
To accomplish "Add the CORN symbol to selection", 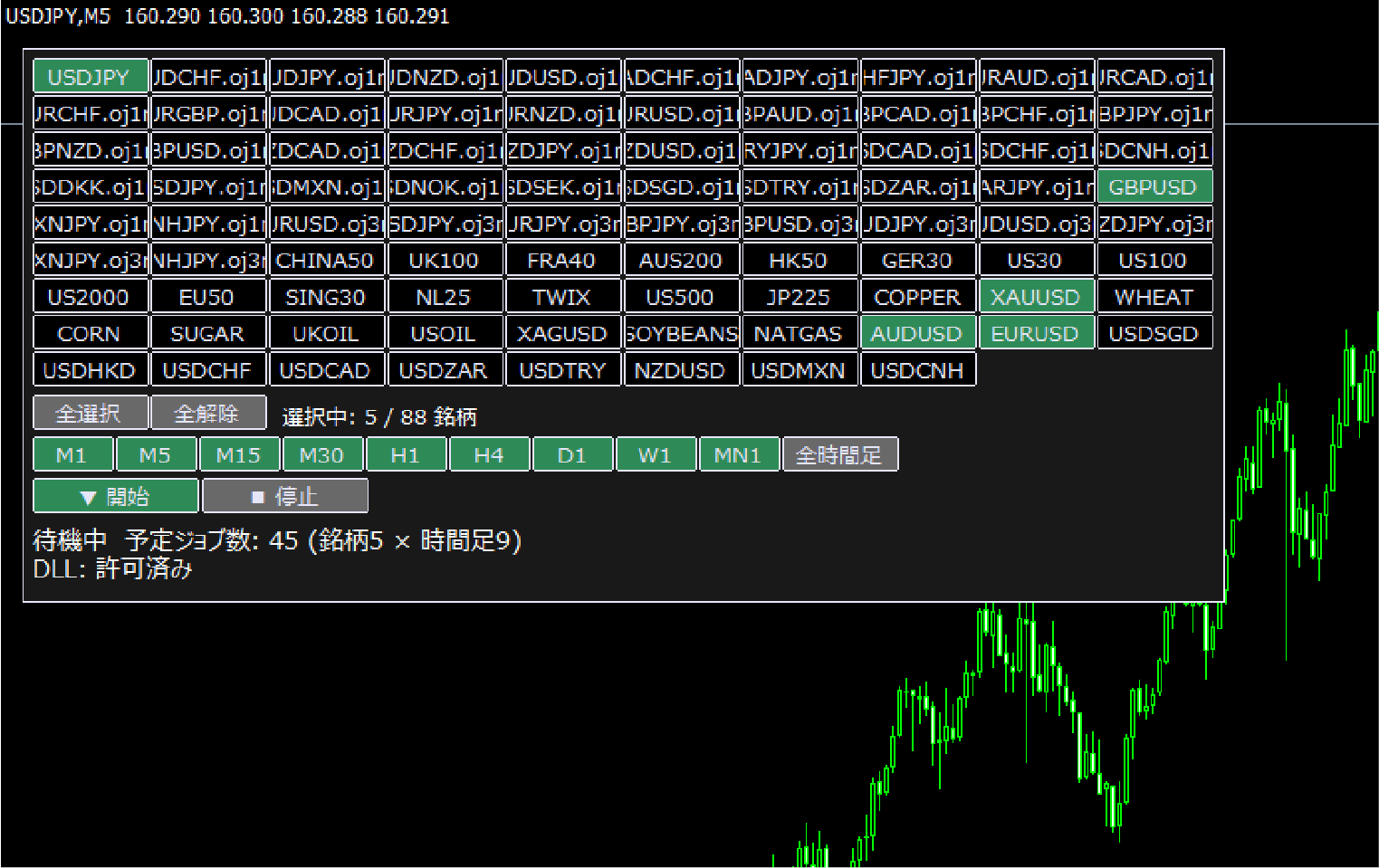I will tap(90, 333).
